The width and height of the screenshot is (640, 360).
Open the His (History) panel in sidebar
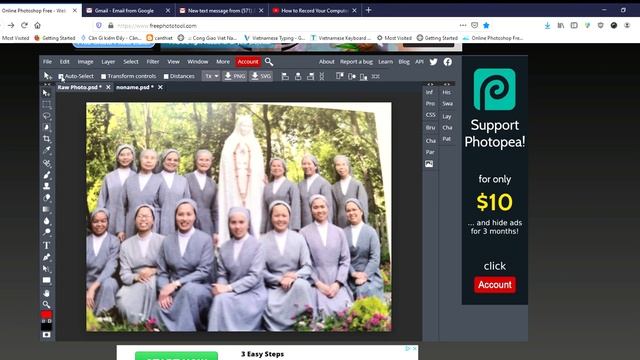click(447, 92)
